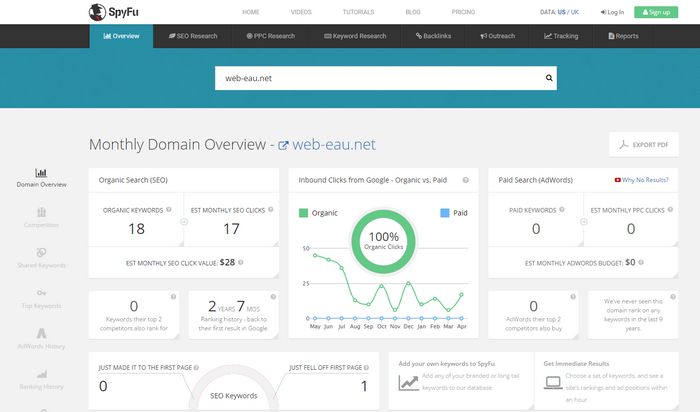The width and height of the screenshot is (700, 412).
Task: Click the 100% Organic Clicks donut
Action: tap(383, 241)
